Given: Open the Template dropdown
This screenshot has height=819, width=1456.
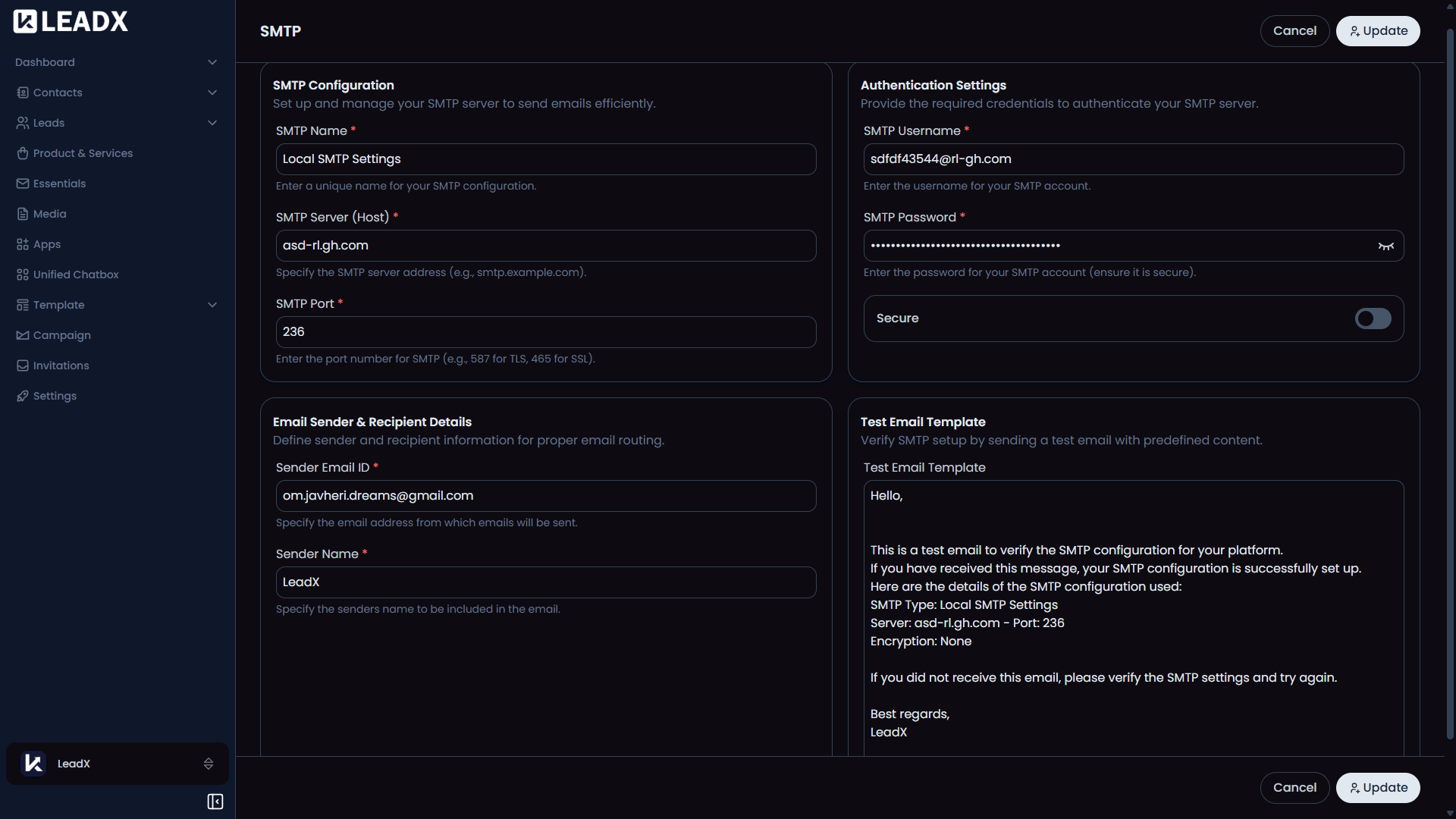Looking at the screenshot, I should click(212, 304).
